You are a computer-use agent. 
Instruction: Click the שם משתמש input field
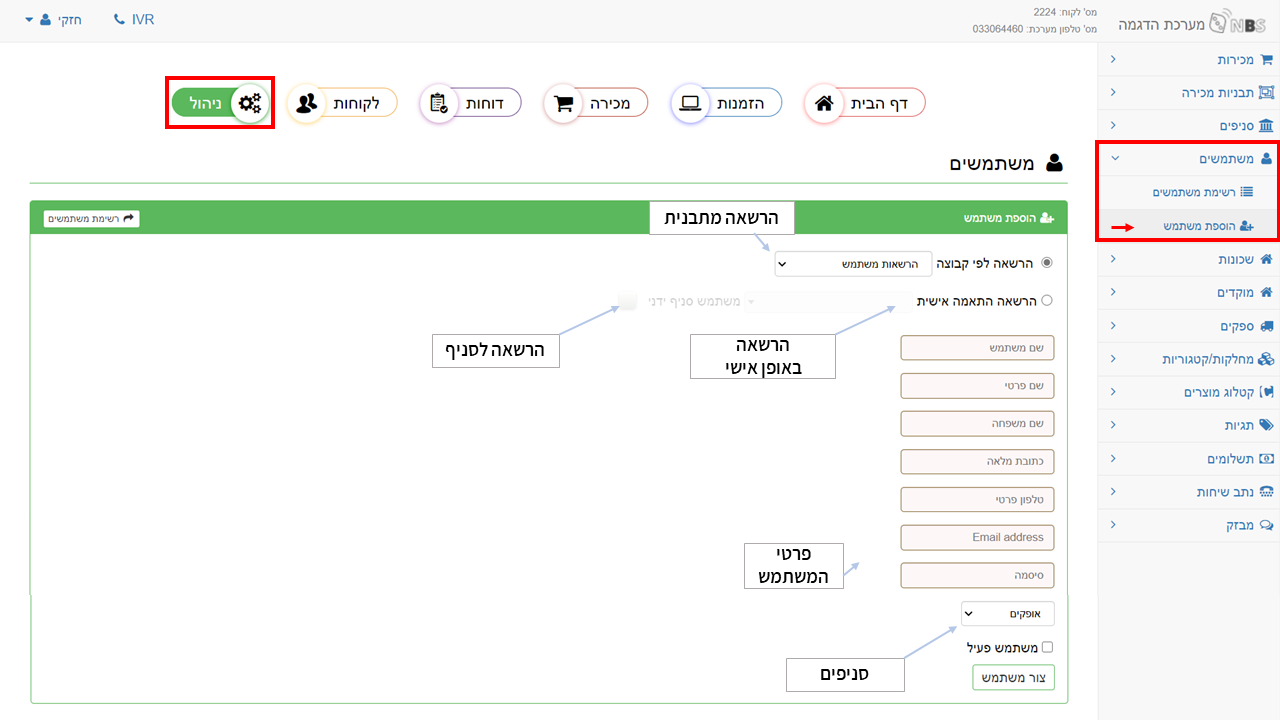click(978, 348)
